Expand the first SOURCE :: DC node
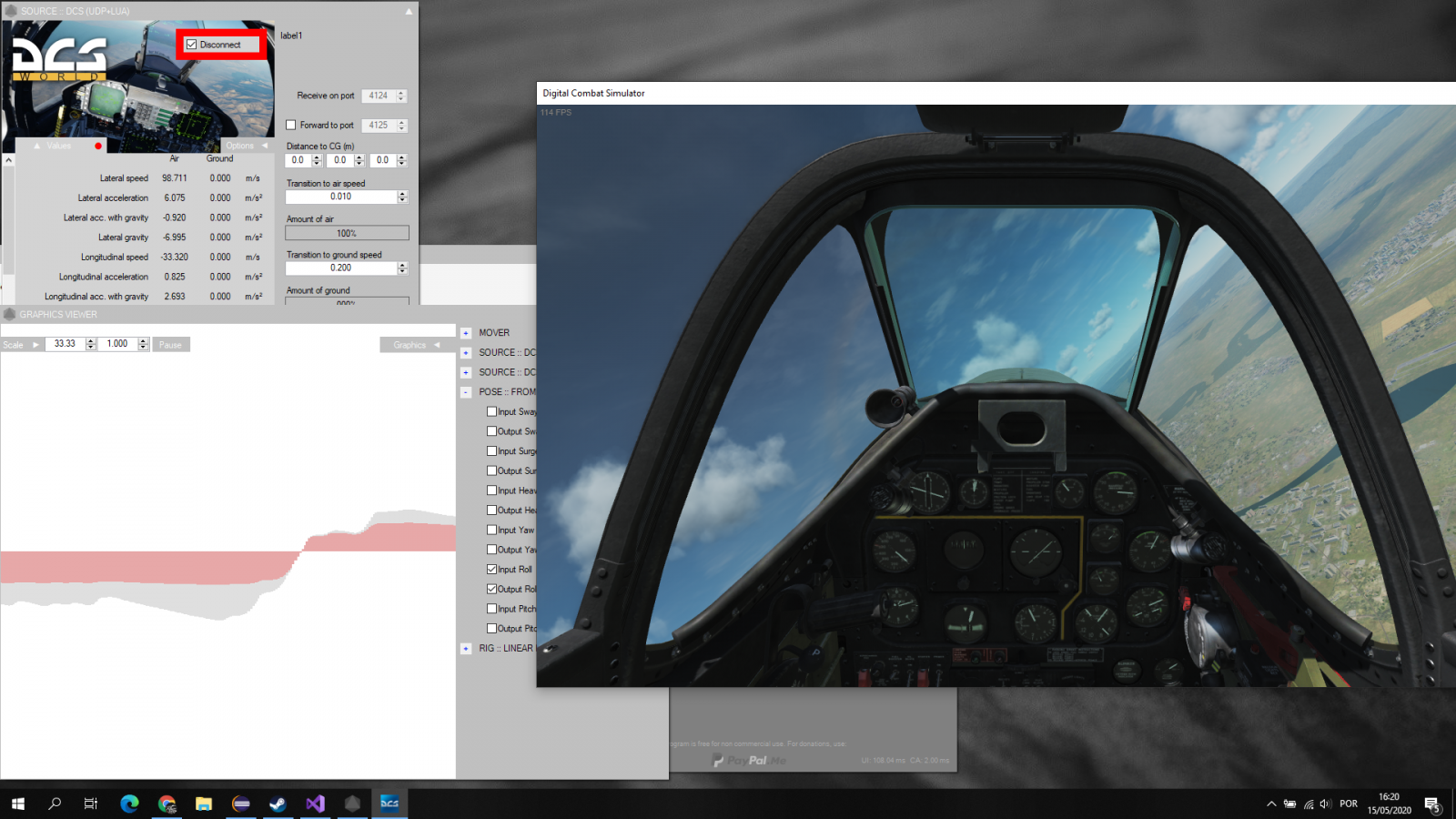The width and height of the screenshot is (1456, 819). pyautogui.click(x=466, y=353)
